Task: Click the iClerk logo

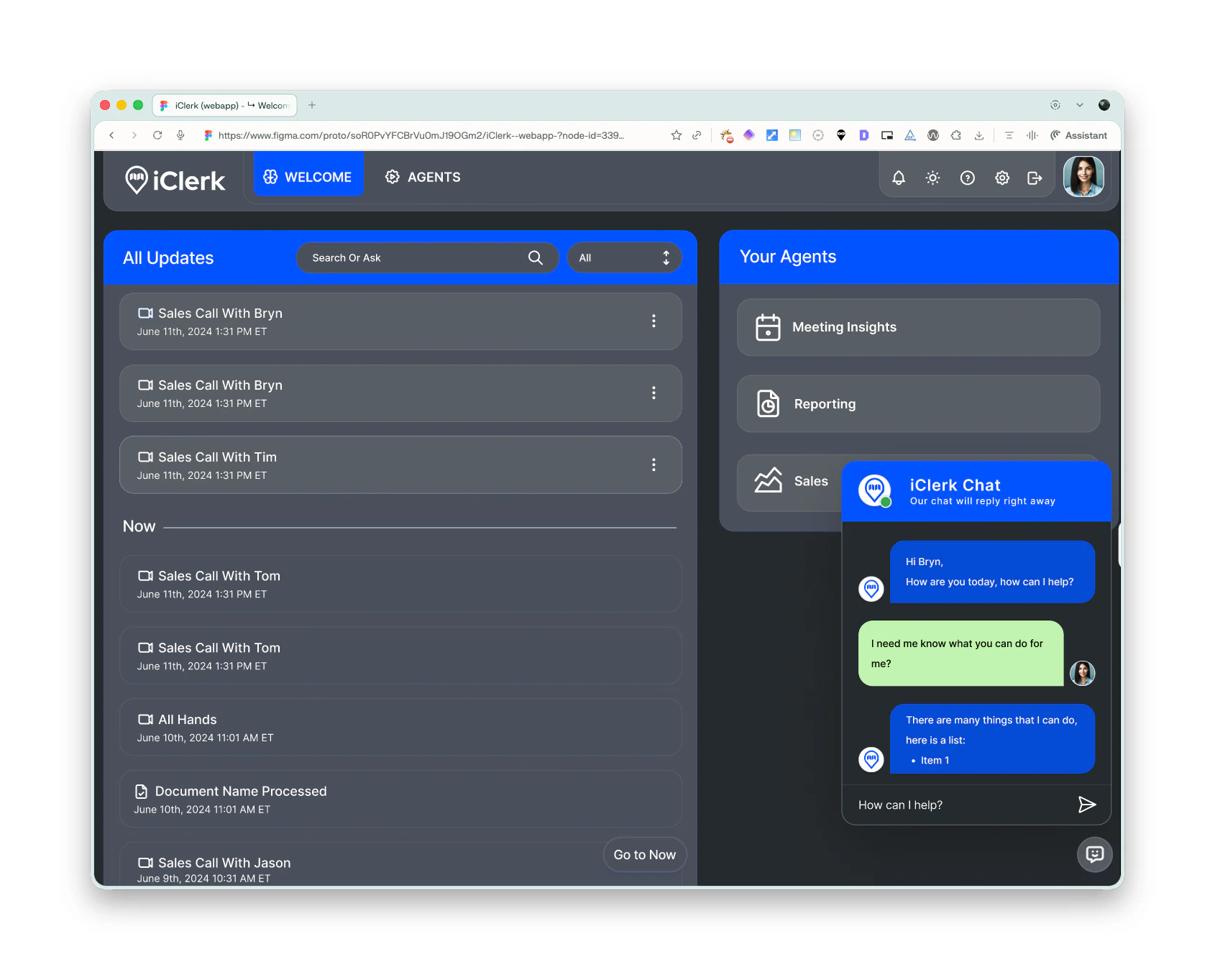Action: tap(175, 180)
